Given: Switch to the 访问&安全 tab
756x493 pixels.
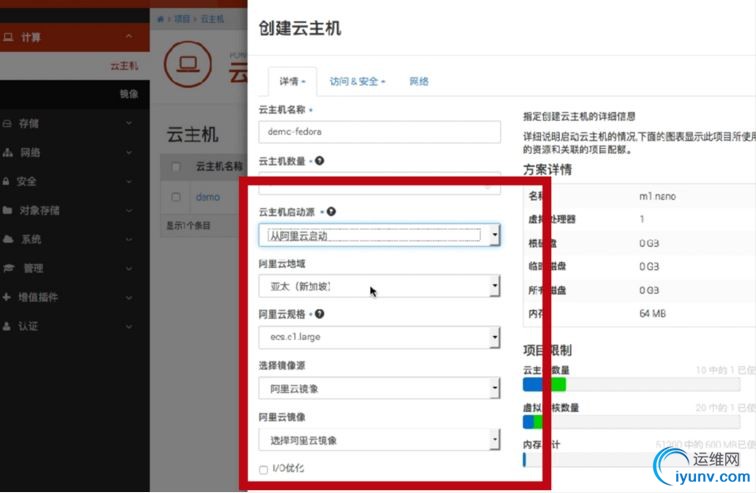Looking at the screenshot, I should [357, 81].
